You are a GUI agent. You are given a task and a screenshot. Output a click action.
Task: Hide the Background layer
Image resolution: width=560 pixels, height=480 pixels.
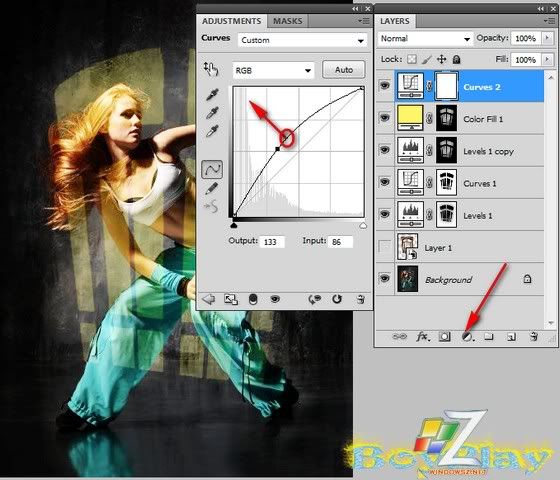pyautogui.click(x=384, y=278)
